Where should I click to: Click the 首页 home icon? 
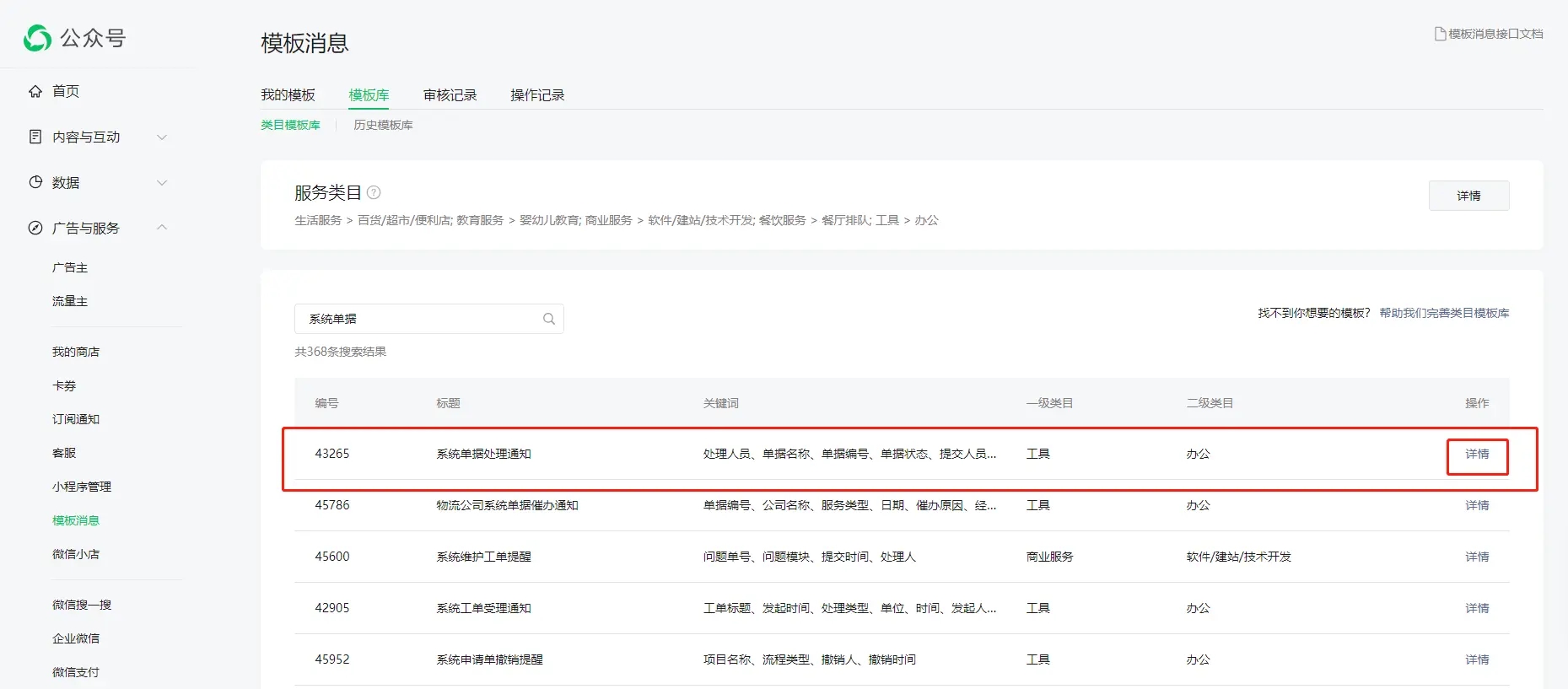coord(35,91)
